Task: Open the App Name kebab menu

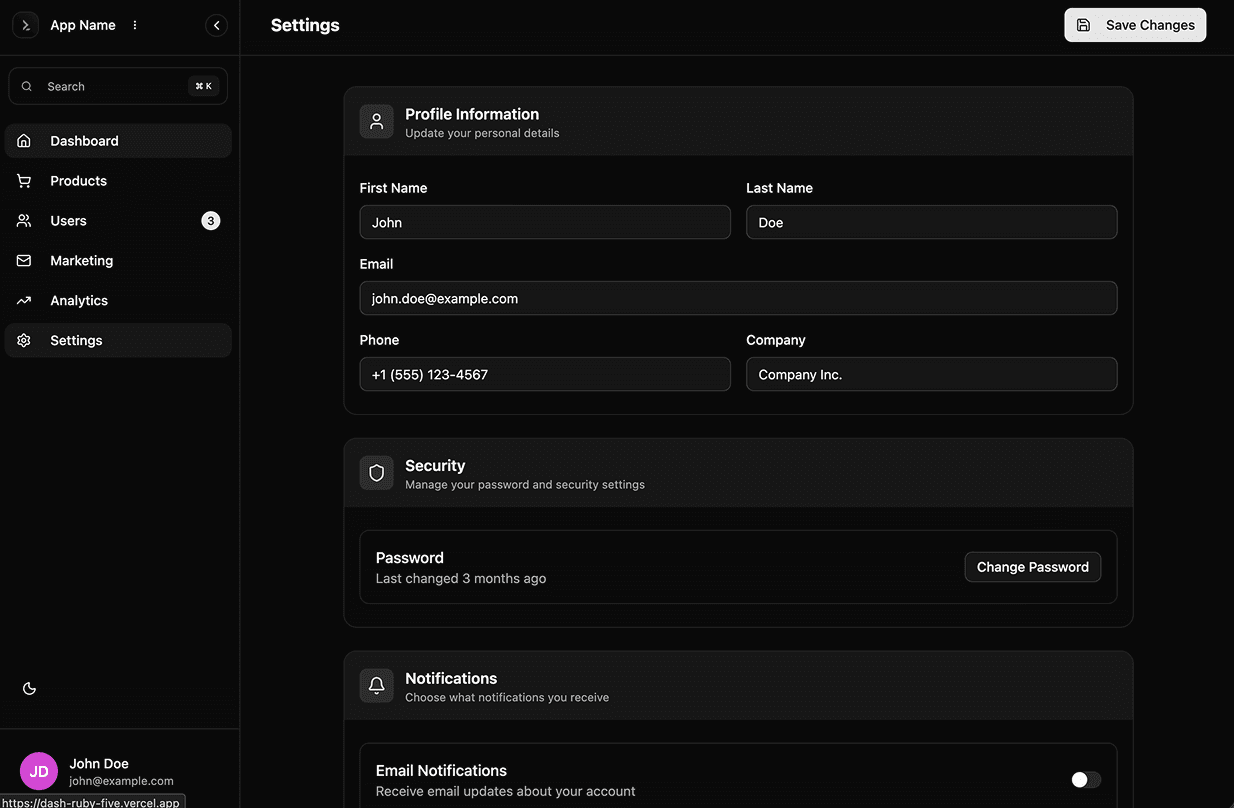Action: click(134, 24)
